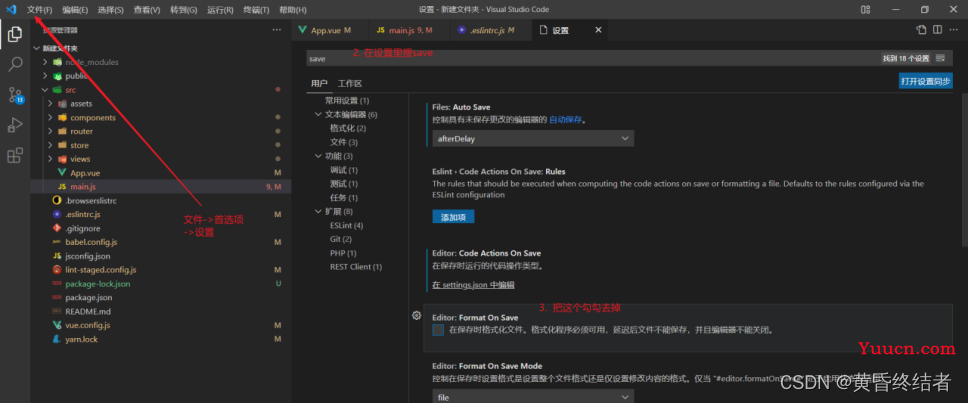968x403 pixels.
Task: Collapse the src folder
Action: point(45,90)
